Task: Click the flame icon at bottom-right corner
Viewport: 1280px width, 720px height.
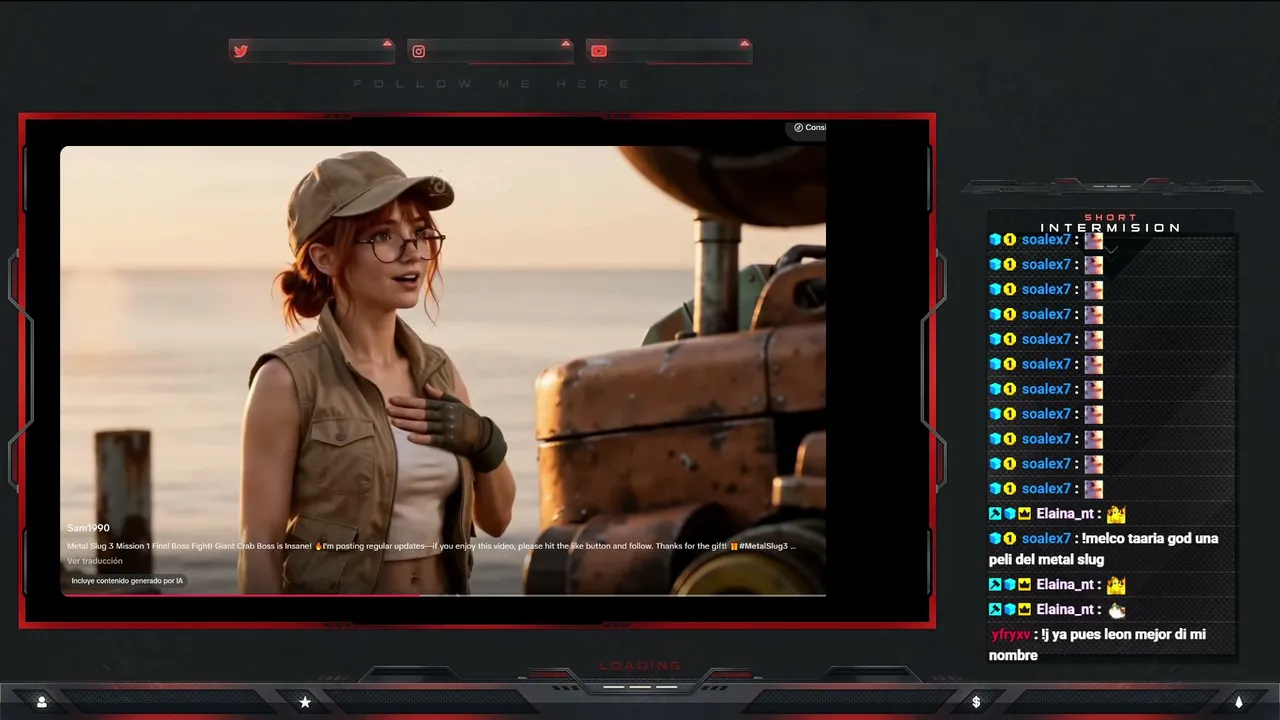Action: pyautogui.click(x=1239, y=702)
